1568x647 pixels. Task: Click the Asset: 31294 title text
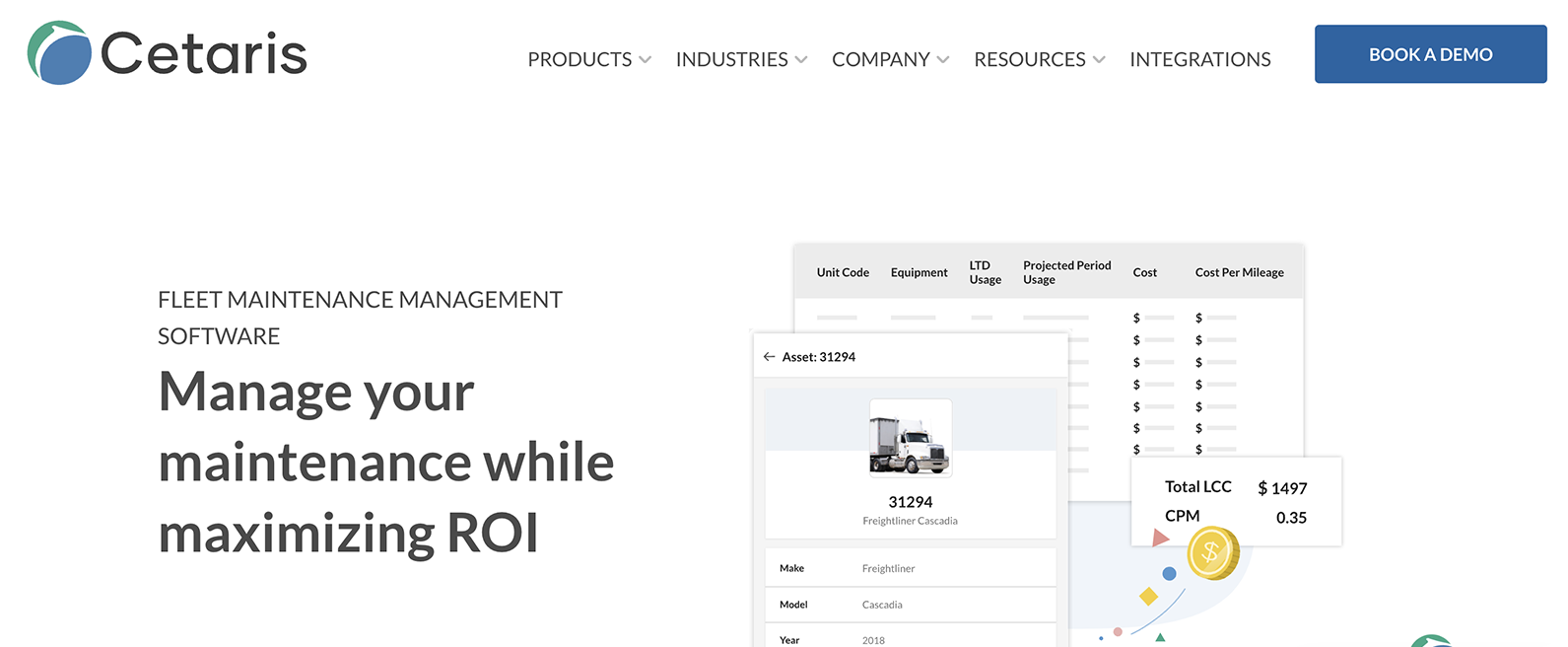[x=819, y=357]
